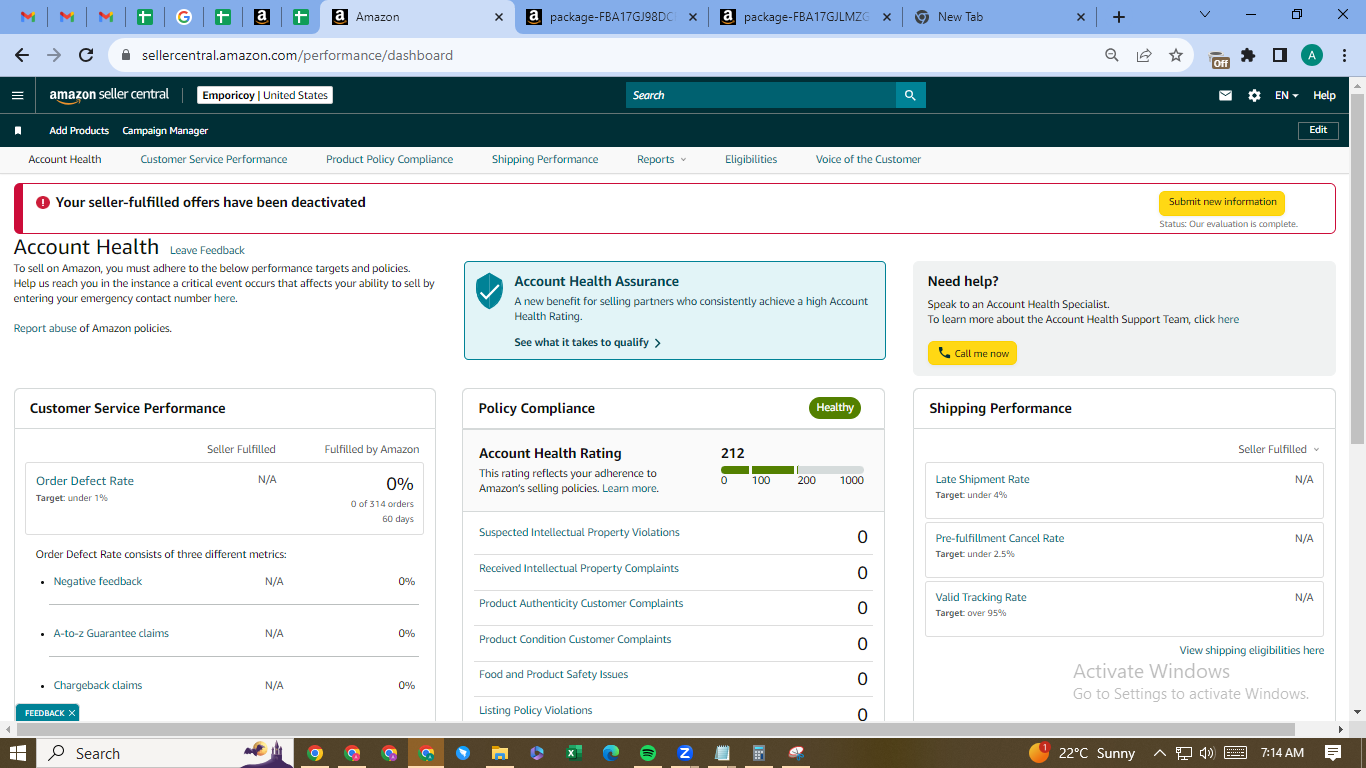Close the New Tab browser tab
The height and width of the screenshot is (768, 1366).
[1081, 17]
